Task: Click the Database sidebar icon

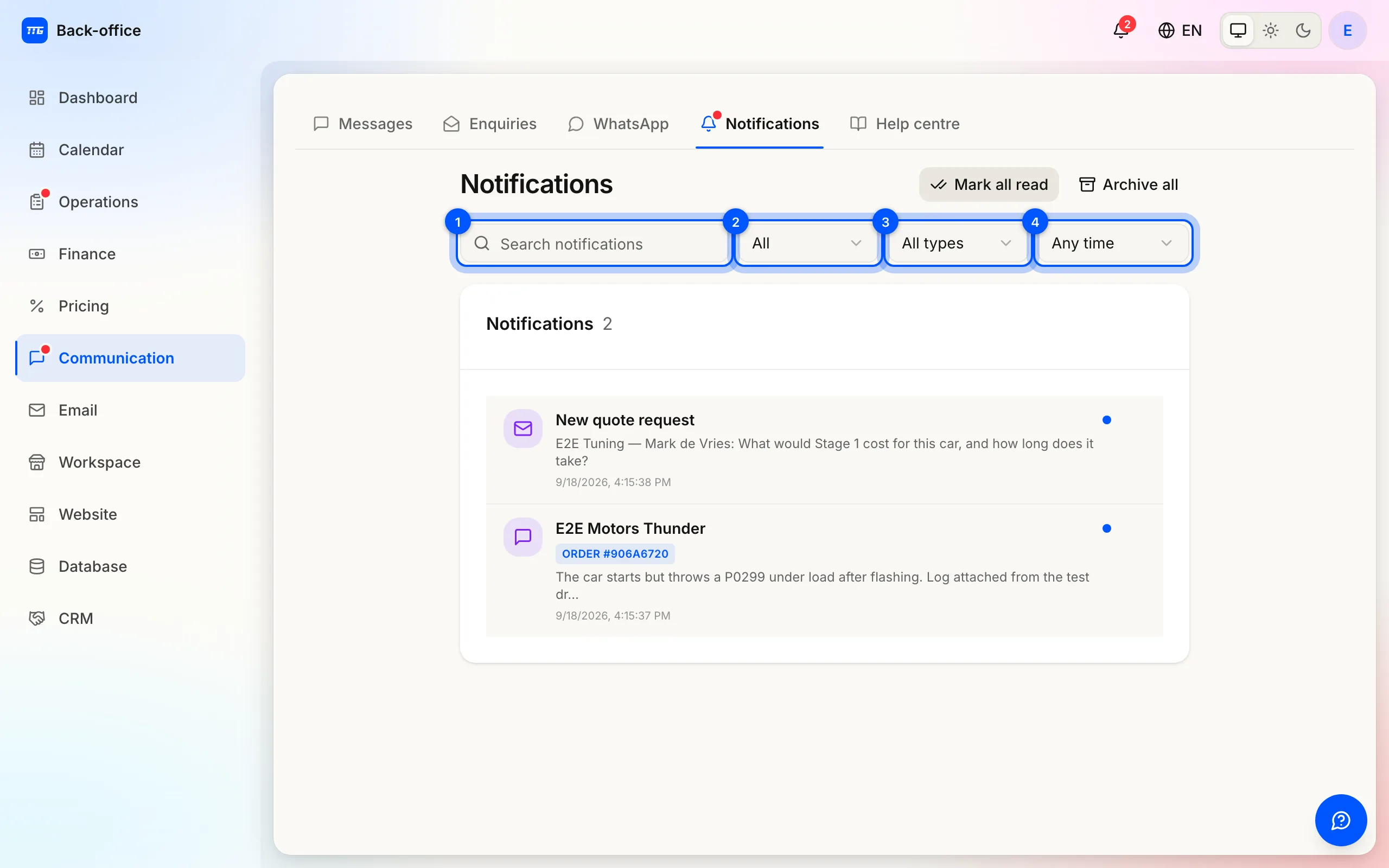Action: [37, 566]
